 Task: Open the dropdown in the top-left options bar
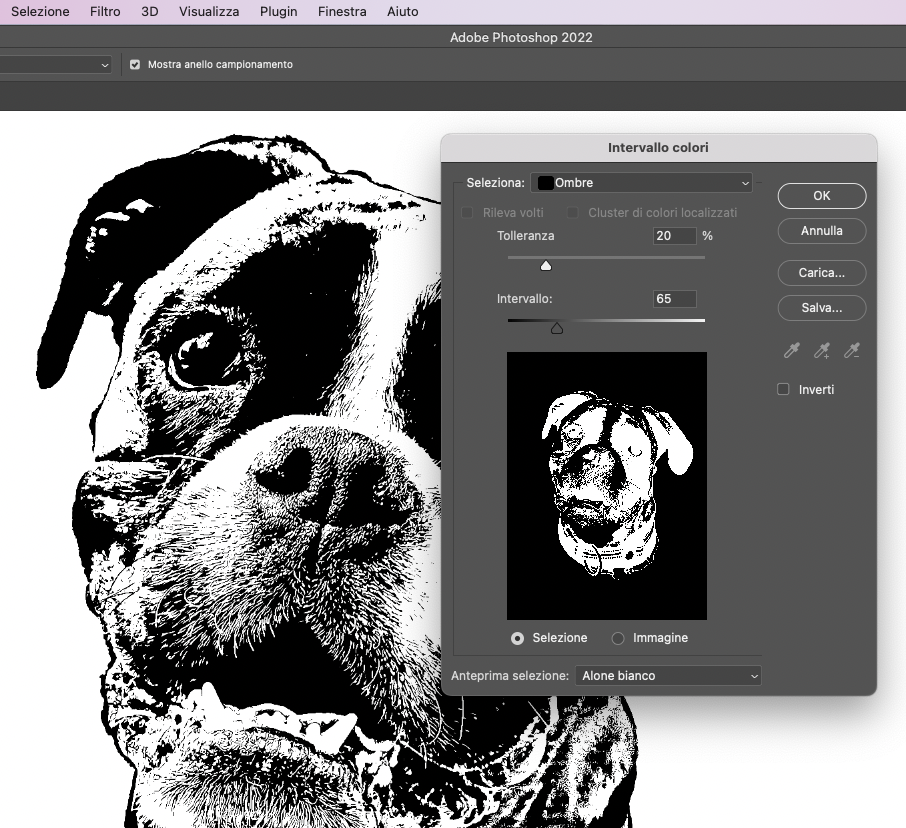pos(55,64)
